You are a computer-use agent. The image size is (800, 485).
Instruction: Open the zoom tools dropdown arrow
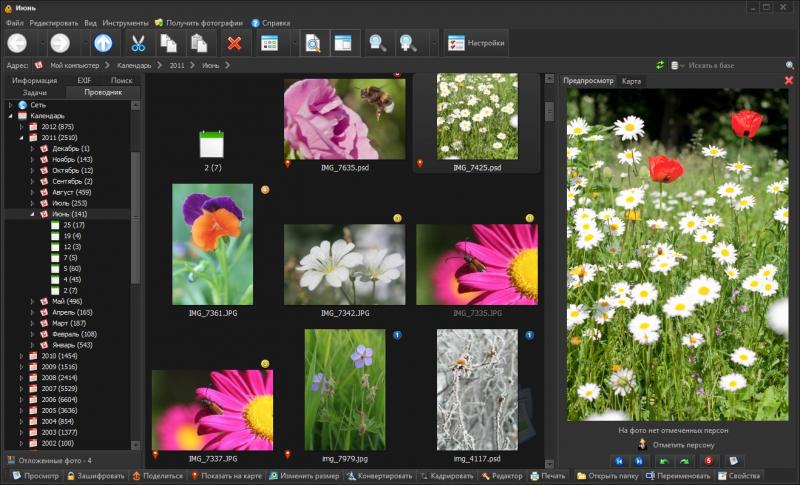pos(434,43)
